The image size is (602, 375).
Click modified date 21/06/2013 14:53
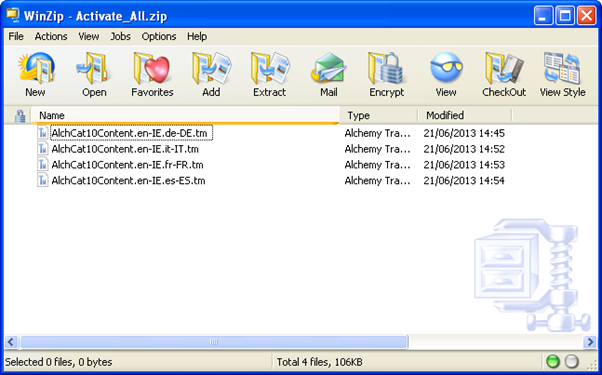coord(464,165)
